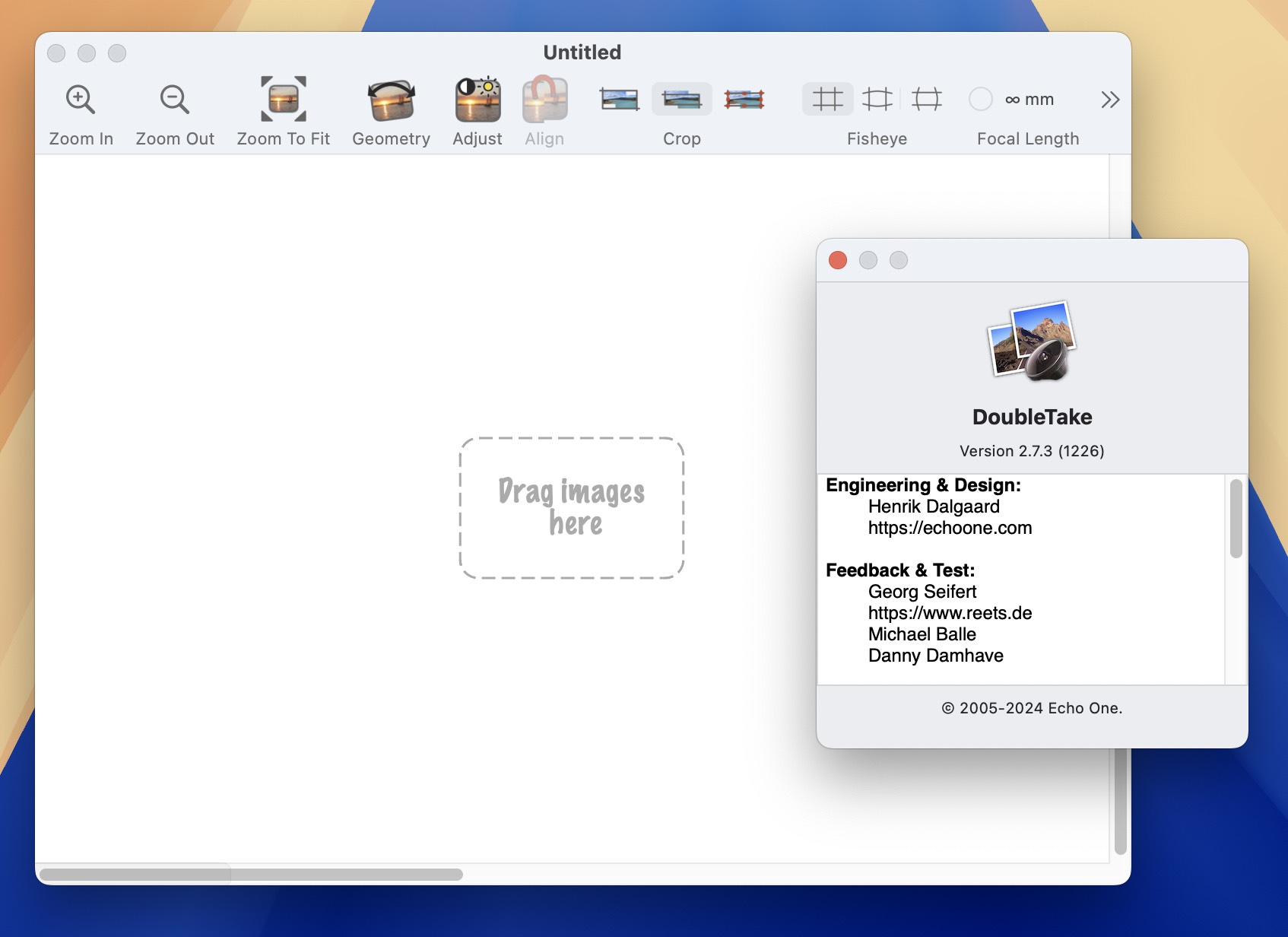Click the Focal Length round knob

pyautogui.click(x=981, y=99)
